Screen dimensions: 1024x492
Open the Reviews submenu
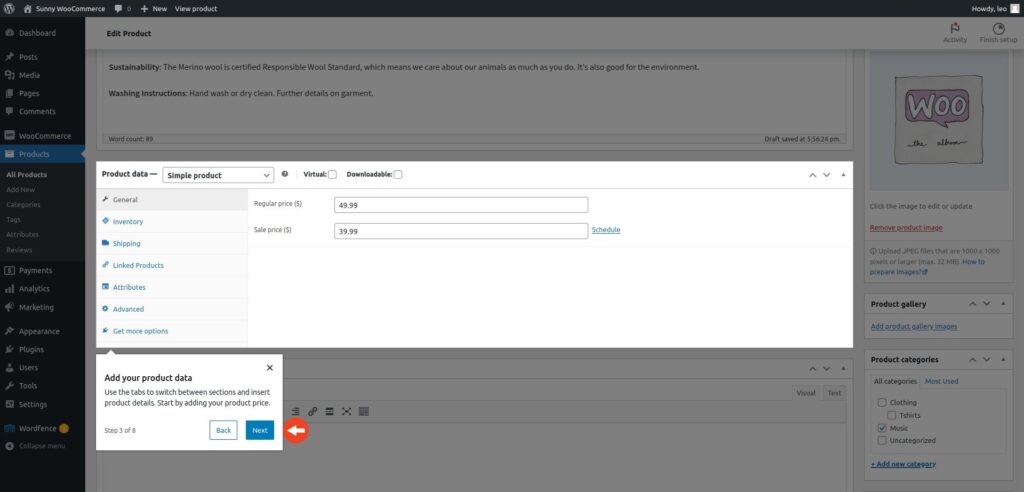click(x=19, y=250)
